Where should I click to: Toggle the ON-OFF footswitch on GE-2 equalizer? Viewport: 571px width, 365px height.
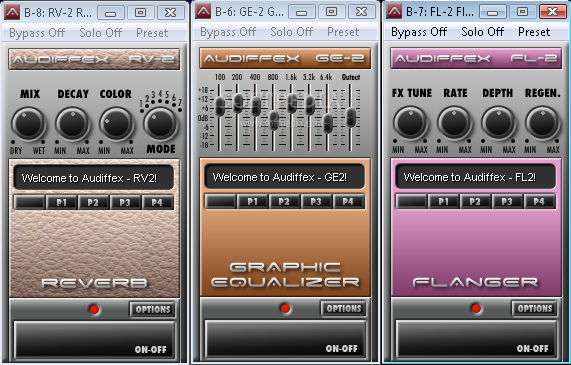pos(285,339)
